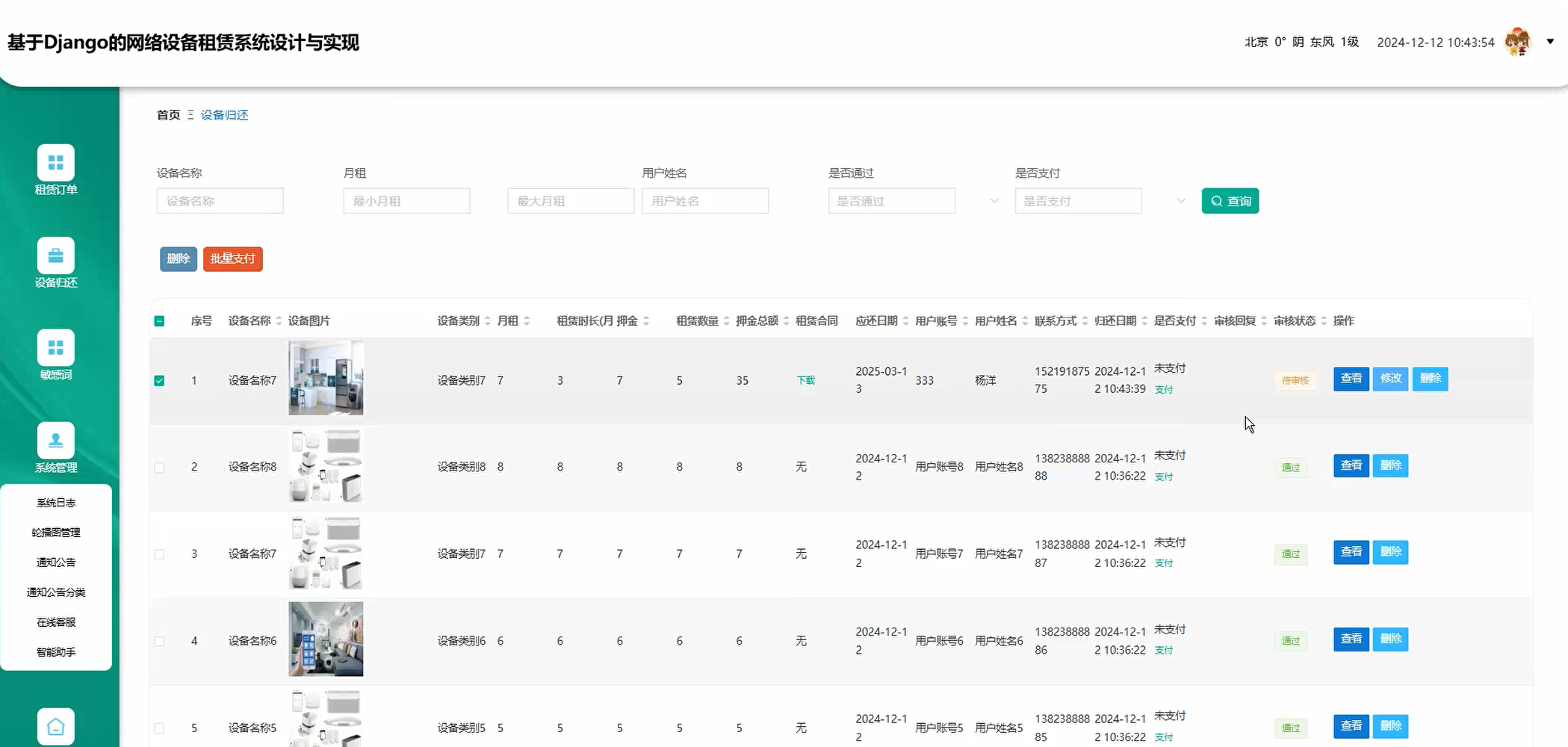Open 智能助手 in the submenu
Image resolution: width=1568 pixels, height=747 pixels.
click(x=56, y=652)
